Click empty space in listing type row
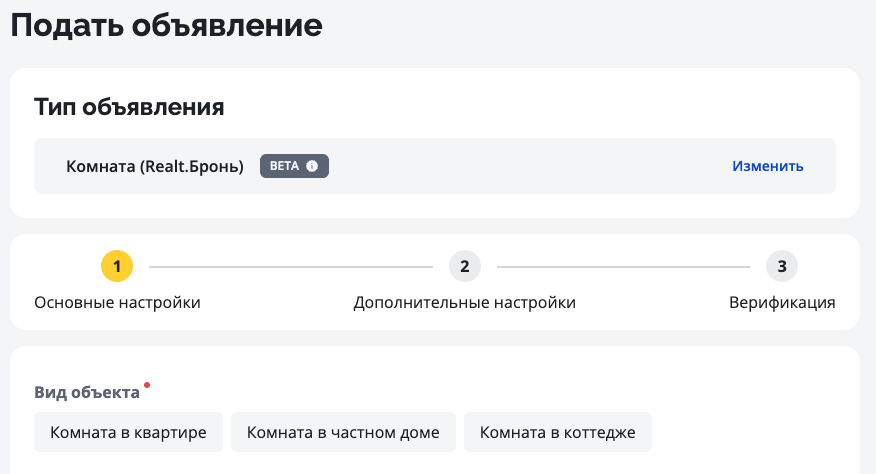The image size is (876, 474). point(530,166)
